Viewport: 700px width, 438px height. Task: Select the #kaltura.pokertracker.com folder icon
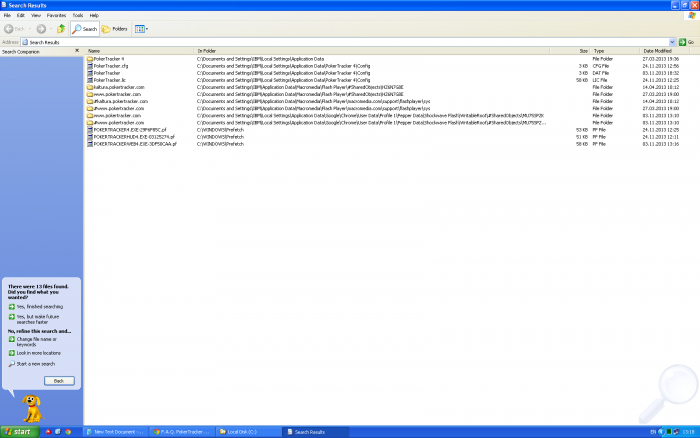[90, 101]
